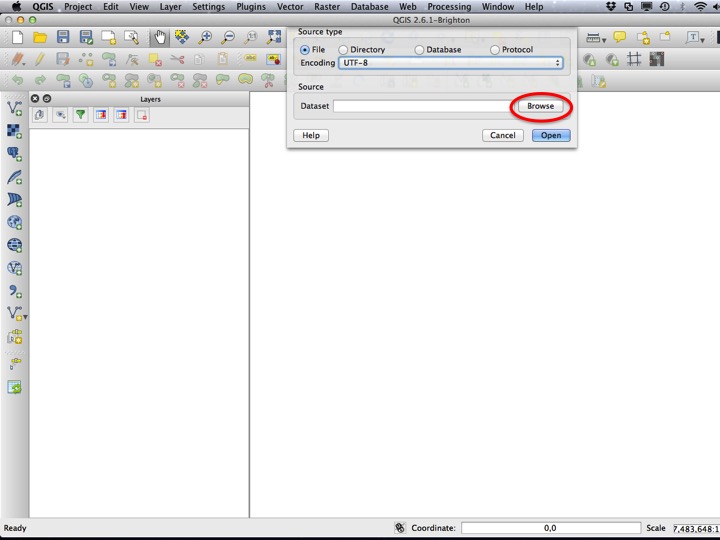This screenshot has width=720, height=540.
Task: Open Composer Manager icon
Action: (131, 37)
